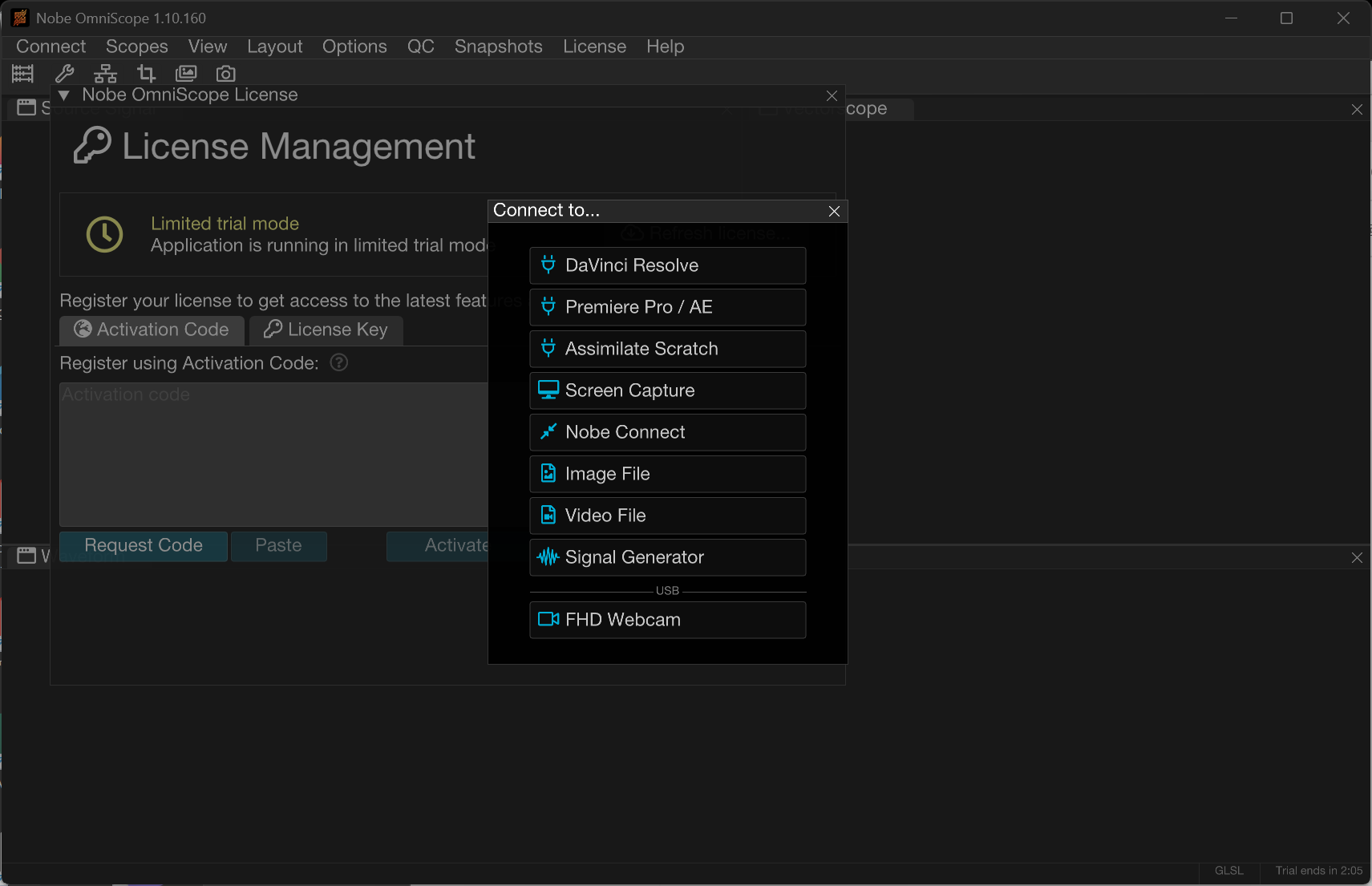
Task: Click the clock icon beside Limited trial mode
Action: coord(105,234)
